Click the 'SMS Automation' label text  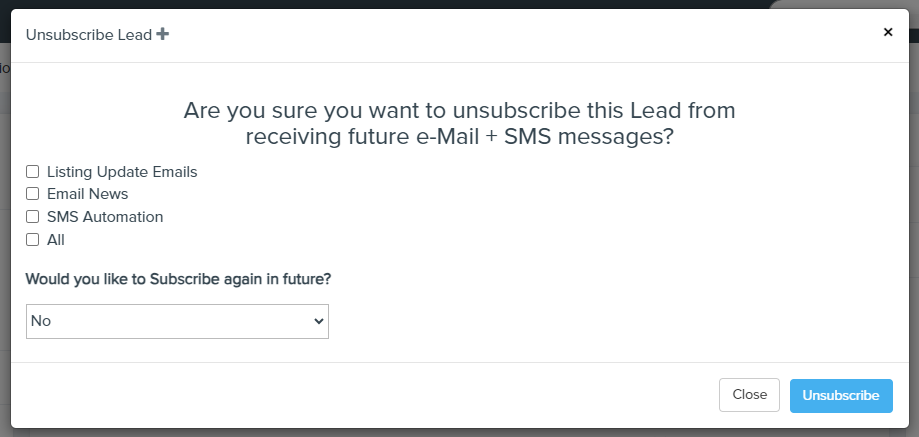[105, 217]
